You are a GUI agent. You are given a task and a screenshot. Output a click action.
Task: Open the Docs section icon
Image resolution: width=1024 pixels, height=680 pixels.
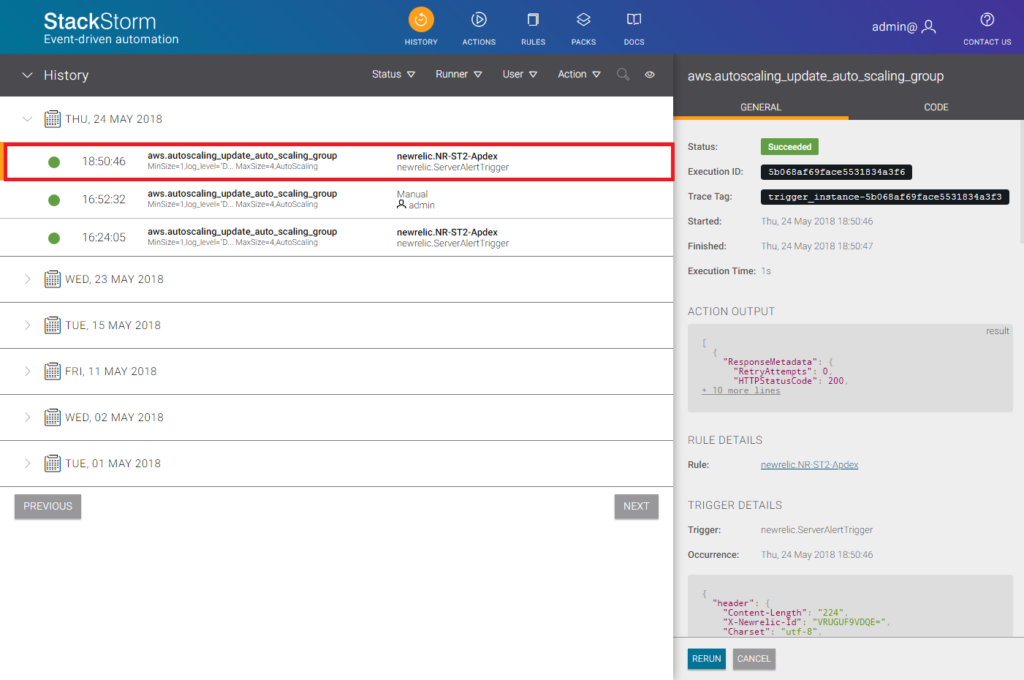pos(633,20)
